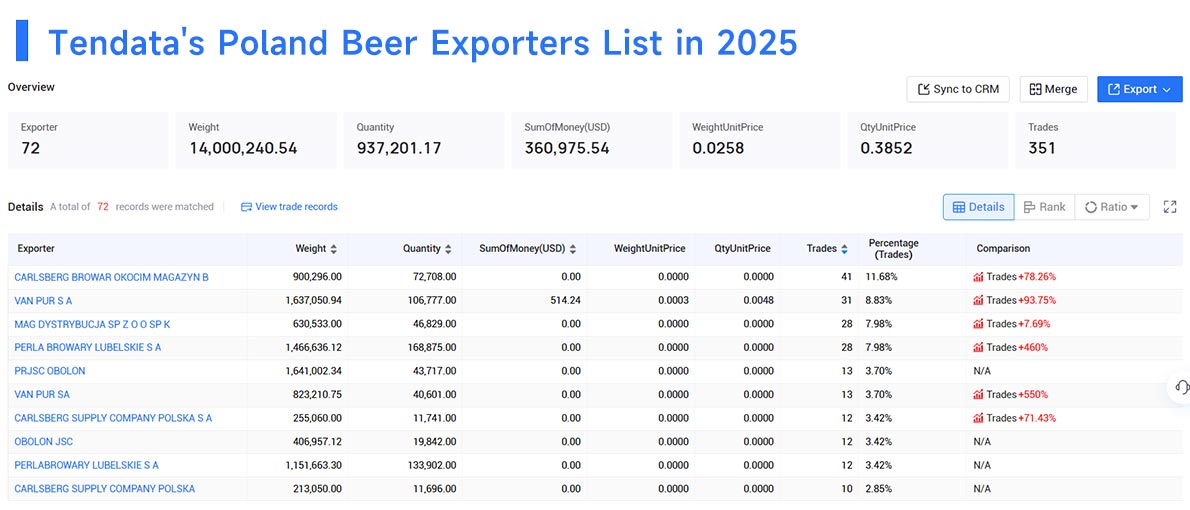Click the Trades +460% comparison chart icon
This screenshot has width=1190, height=510.
[978, 348]
